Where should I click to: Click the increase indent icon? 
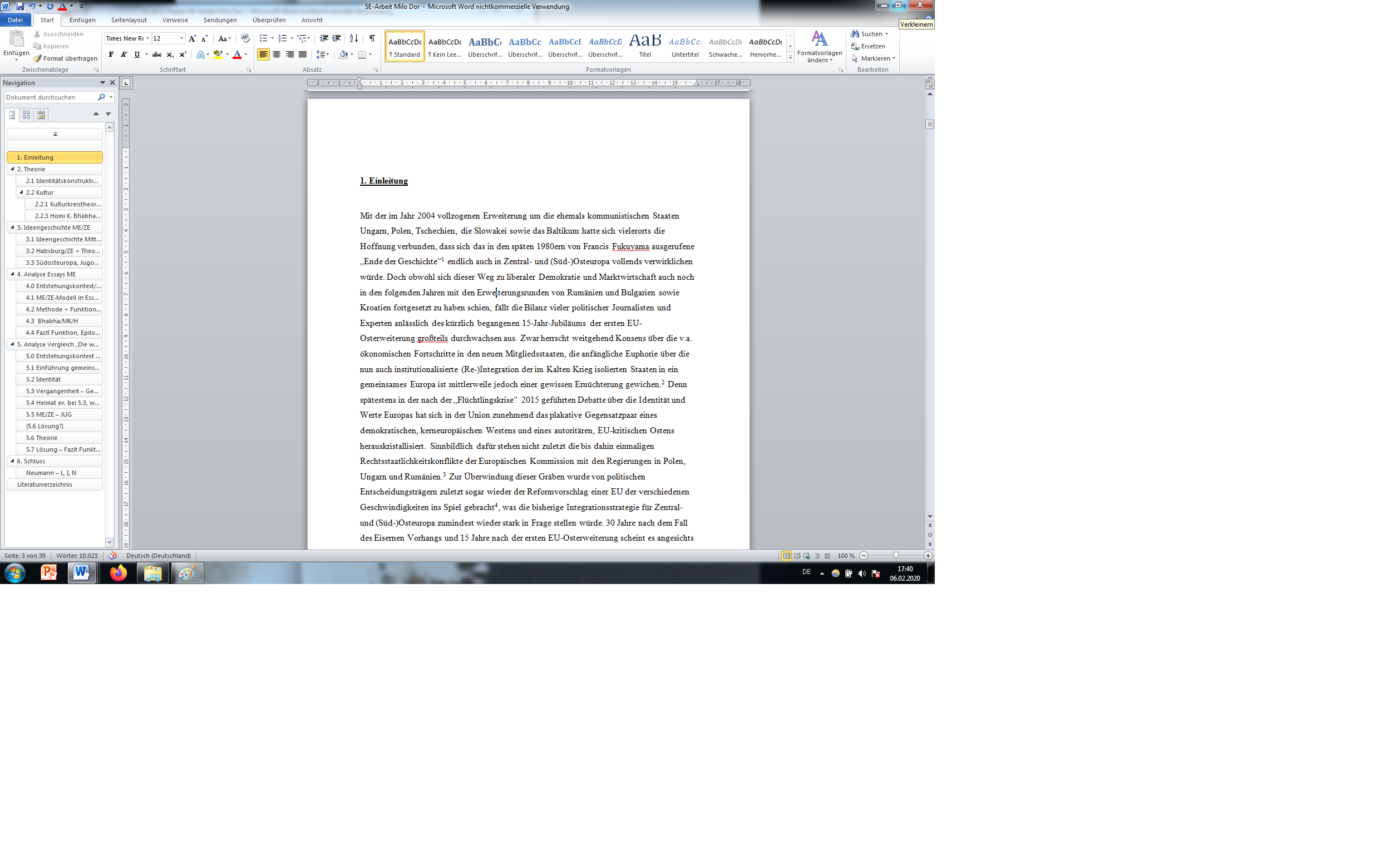pyautogui.click(x=337, y=38)
